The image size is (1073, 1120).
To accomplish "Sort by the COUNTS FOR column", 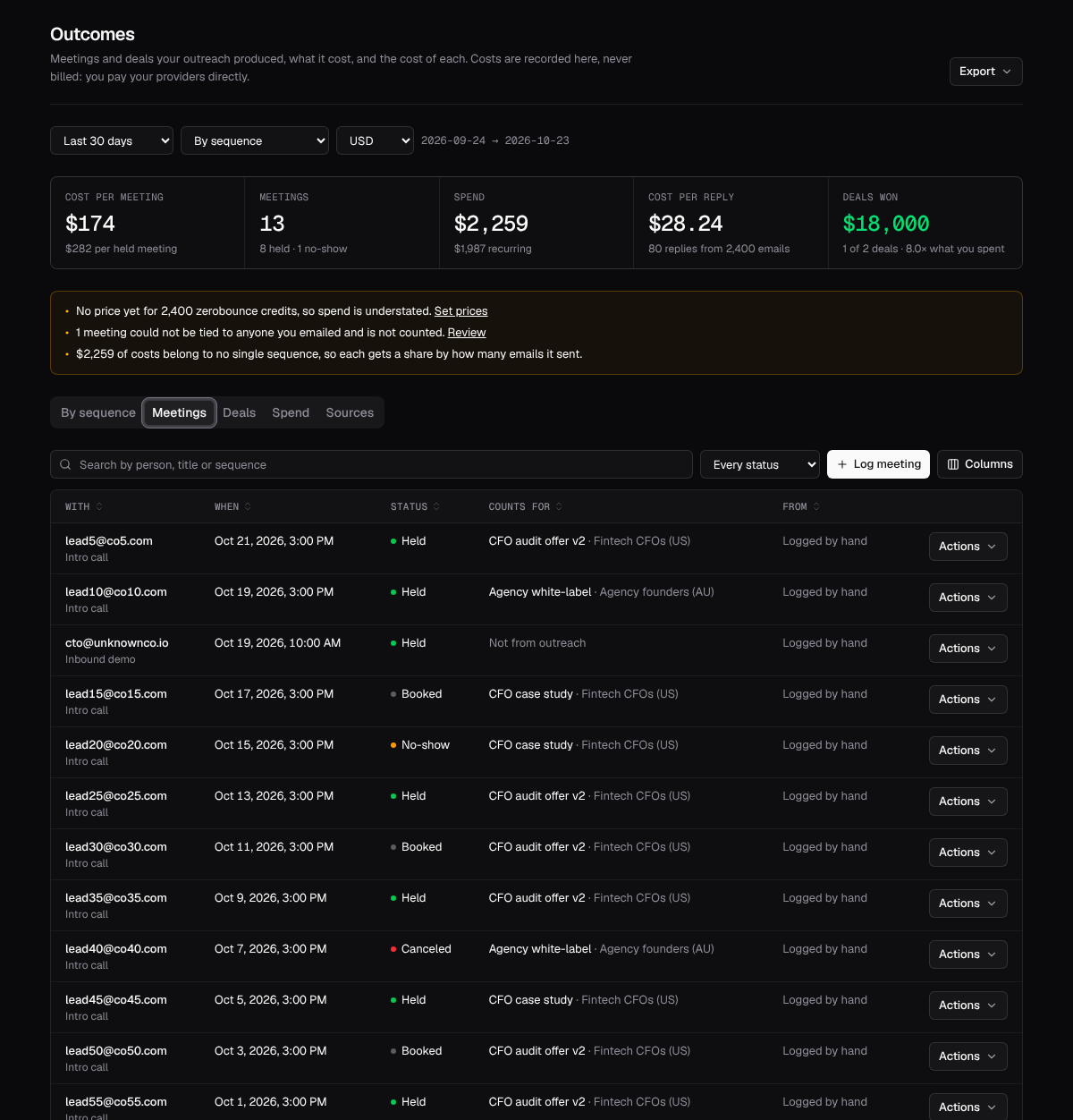I will [x=525, y=506].
